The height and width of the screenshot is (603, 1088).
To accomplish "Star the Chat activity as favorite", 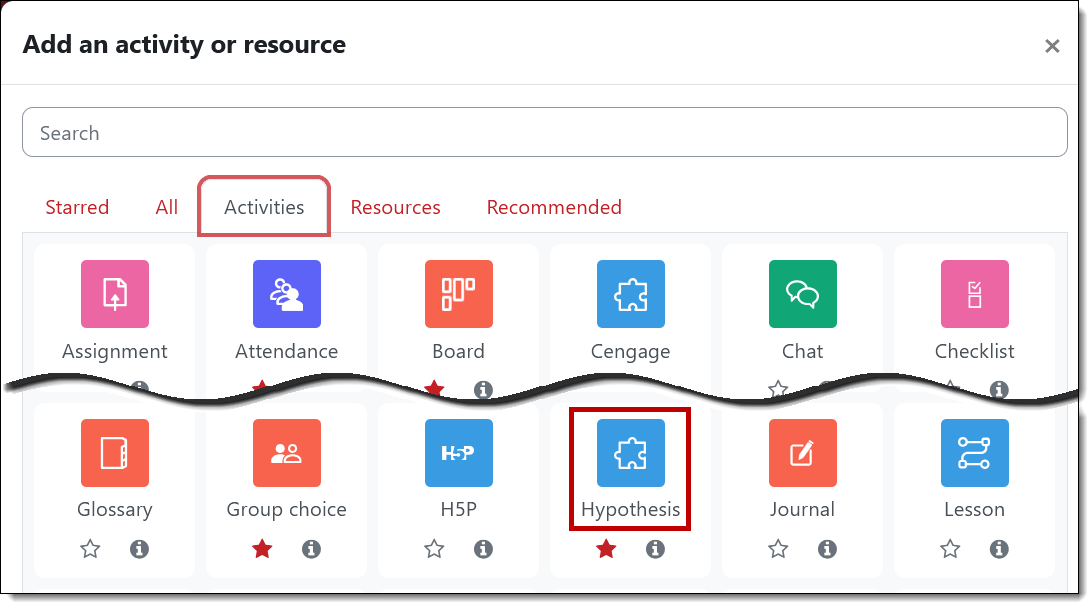I will (778, 390).
